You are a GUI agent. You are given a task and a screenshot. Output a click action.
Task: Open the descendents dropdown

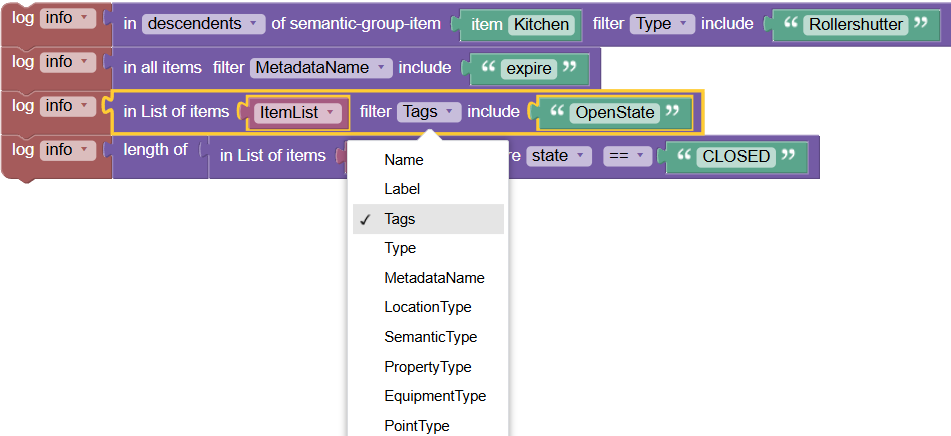coord(204,24)
